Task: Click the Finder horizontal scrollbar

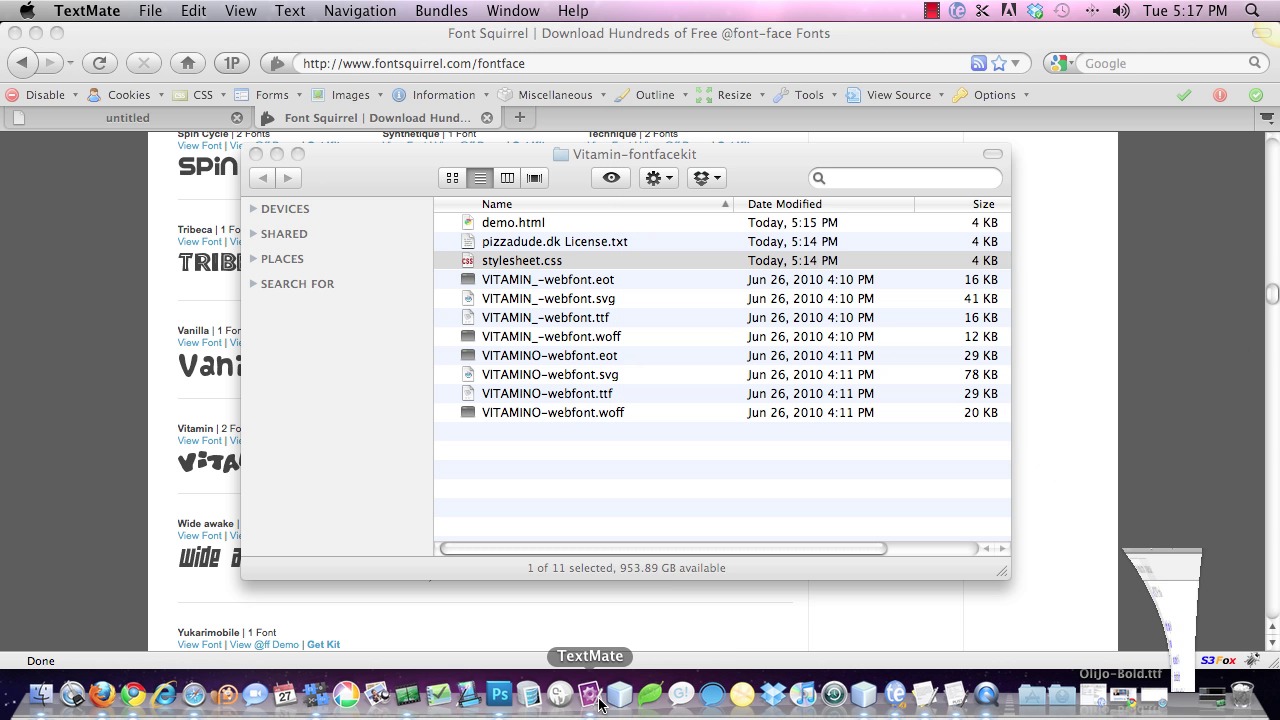Action: coord(663,548)
